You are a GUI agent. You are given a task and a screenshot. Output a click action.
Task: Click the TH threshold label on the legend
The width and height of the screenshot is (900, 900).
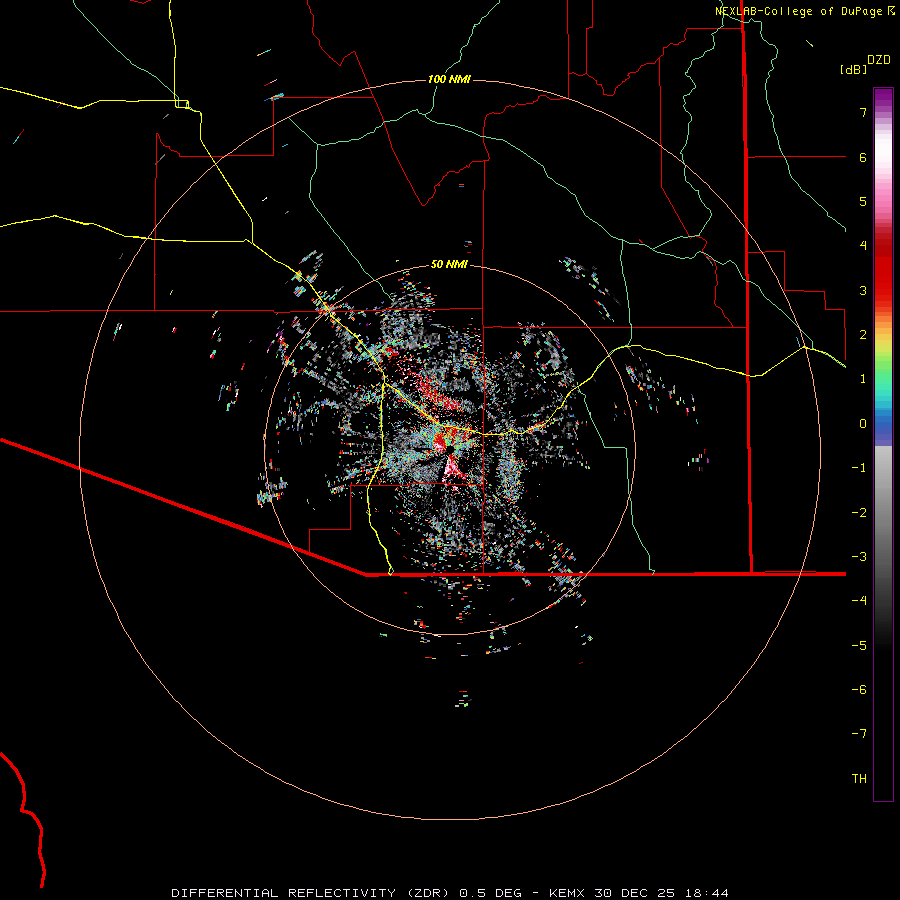[858, 779]
